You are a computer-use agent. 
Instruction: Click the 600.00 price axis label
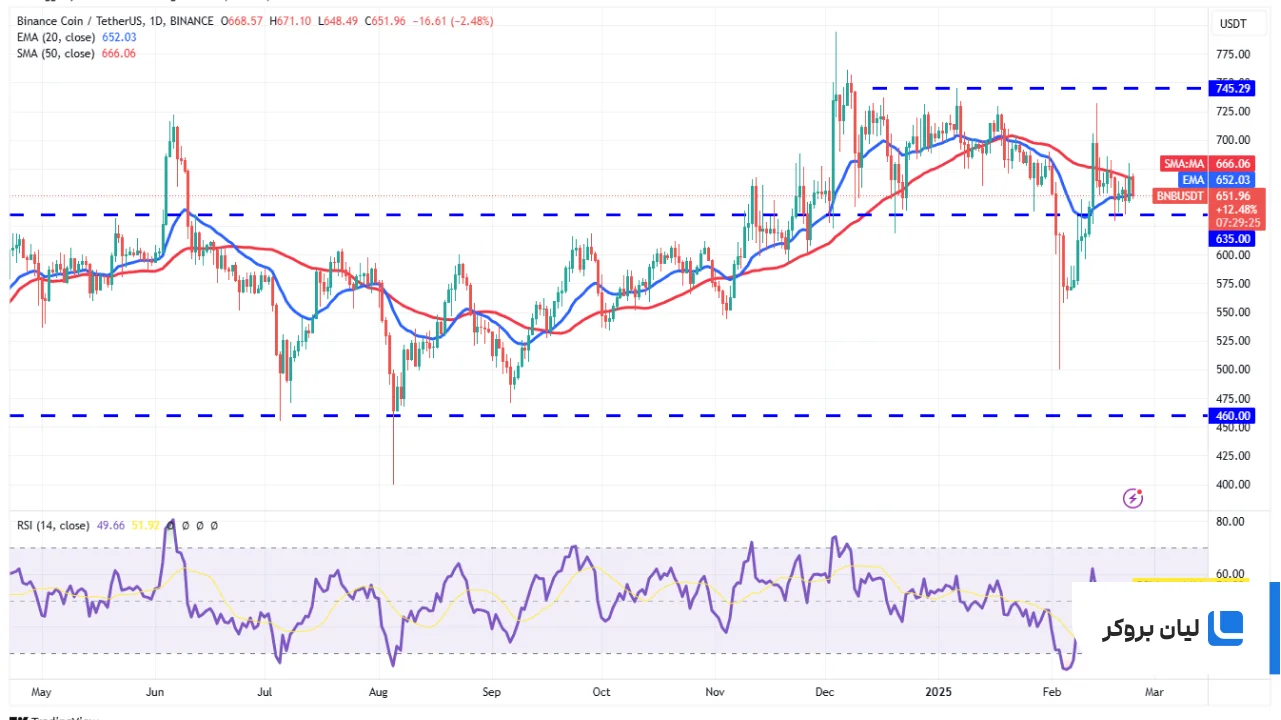(x=1232, y=255)
